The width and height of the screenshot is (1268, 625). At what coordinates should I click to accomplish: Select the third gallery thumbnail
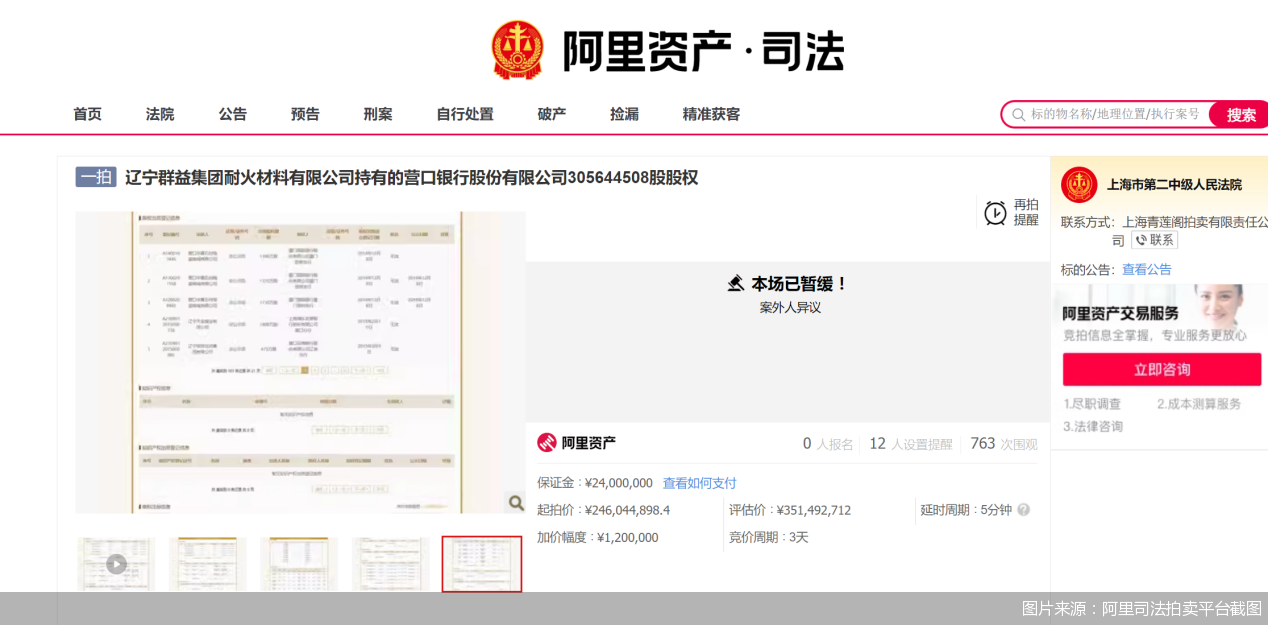299,564
